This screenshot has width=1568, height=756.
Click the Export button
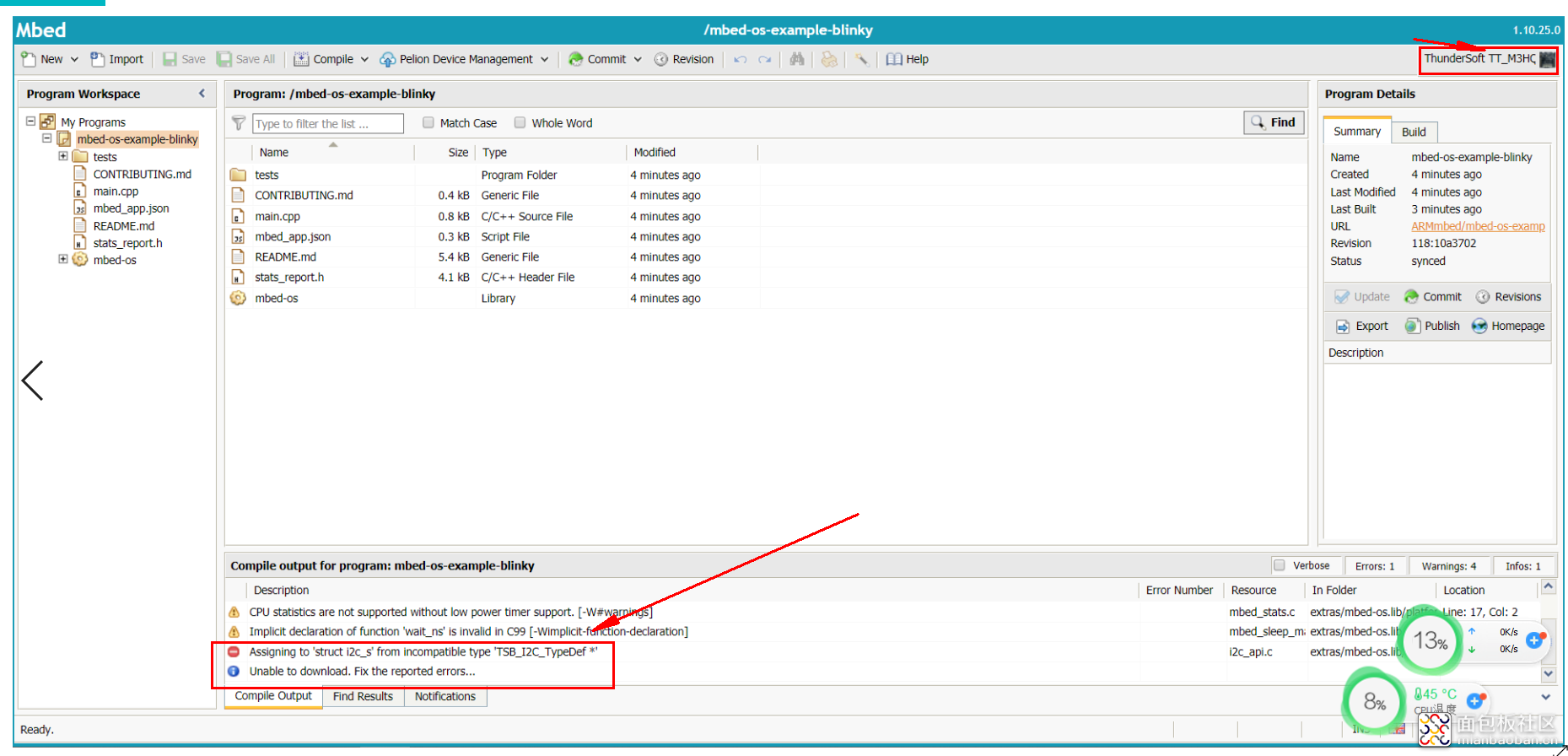click(1362, 326)
